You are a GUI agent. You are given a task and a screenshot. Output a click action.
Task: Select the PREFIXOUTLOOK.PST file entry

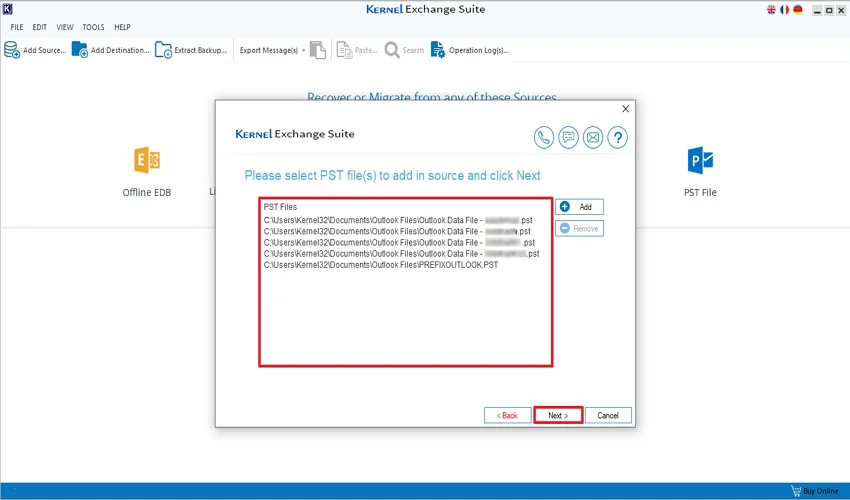click(x=381, y=265)
